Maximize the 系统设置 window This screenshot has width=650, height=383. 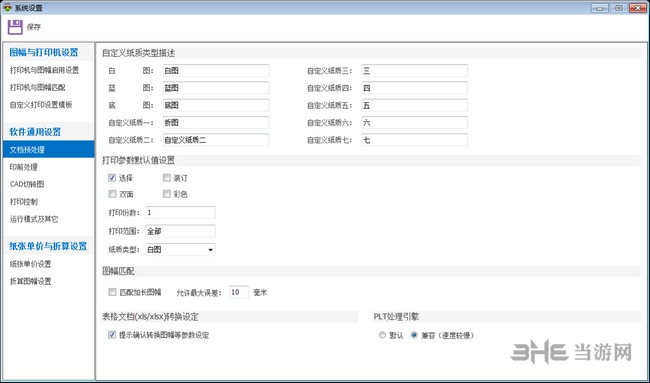(618, 7)
